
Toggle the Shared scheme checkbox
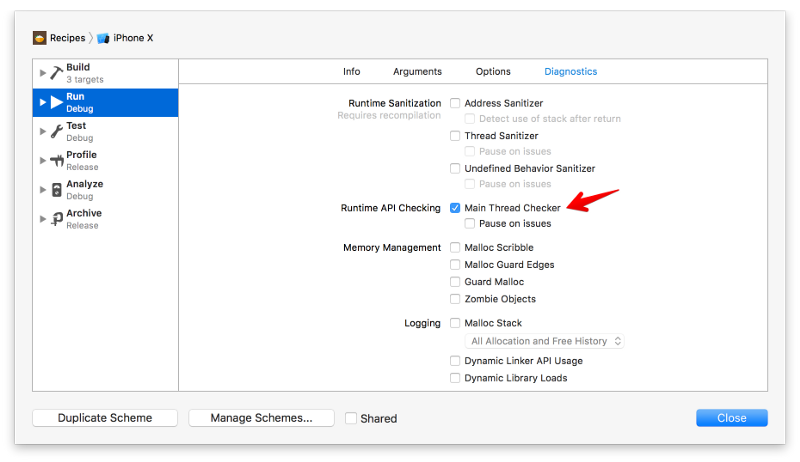point(351,418)
